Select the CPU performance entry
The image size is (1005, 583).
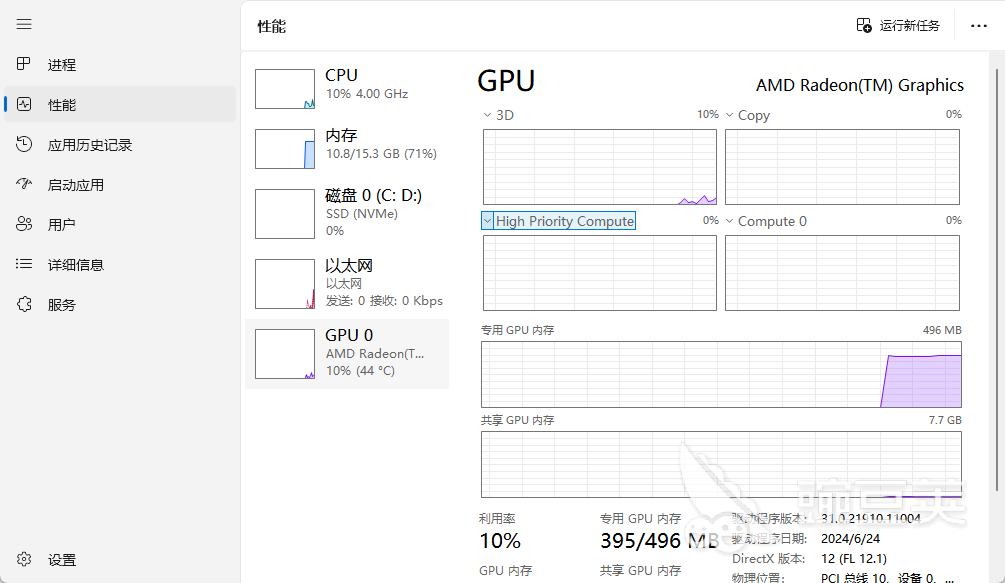click(x=347, y=88)
